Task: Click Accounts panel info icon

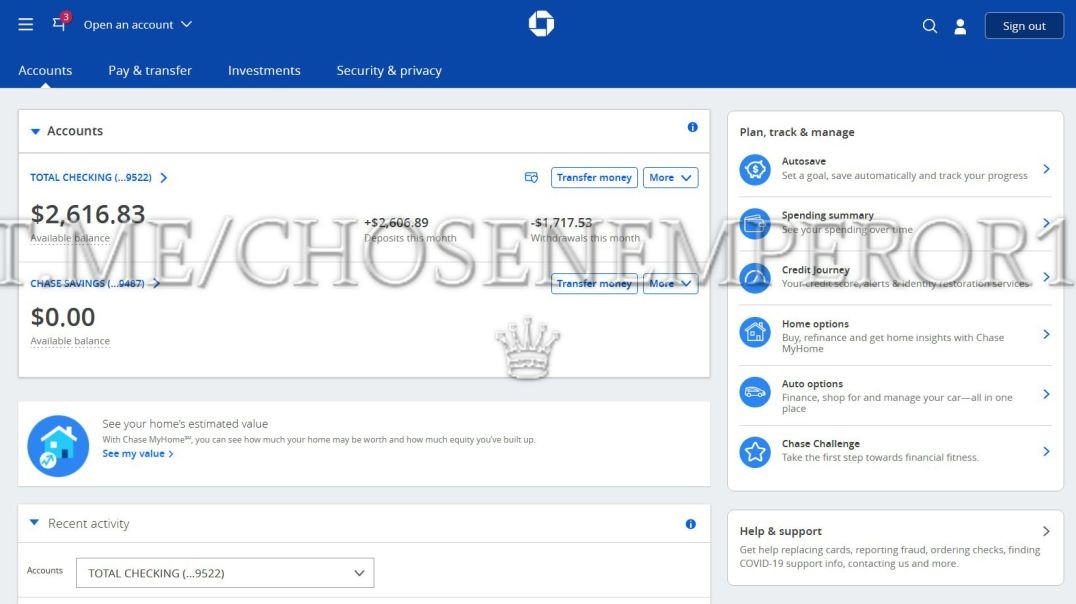Action: [x=692, y=127]
